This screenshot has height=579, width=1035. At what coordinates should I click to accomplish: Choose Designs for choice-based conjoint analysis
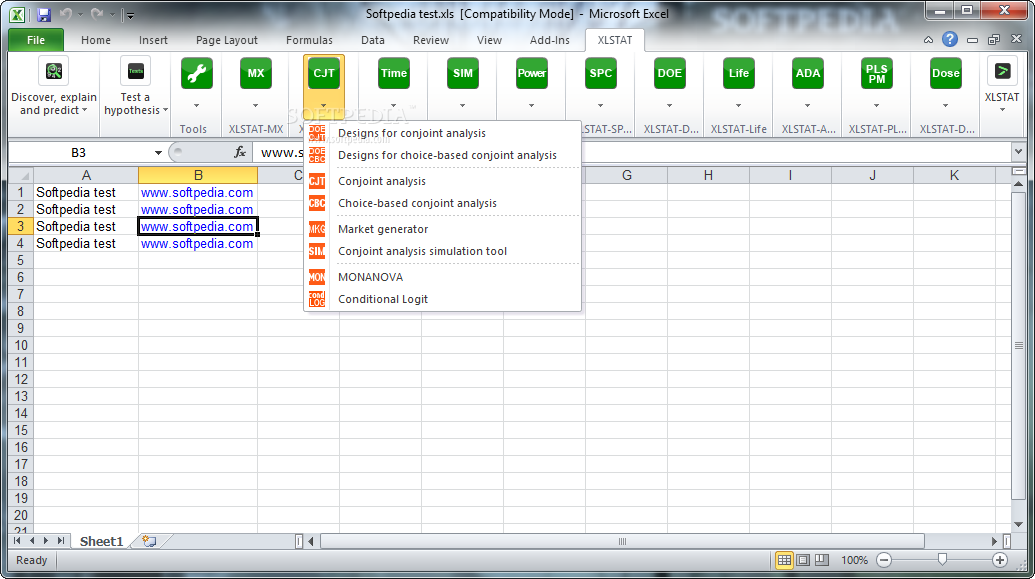[x=443, y=155]
